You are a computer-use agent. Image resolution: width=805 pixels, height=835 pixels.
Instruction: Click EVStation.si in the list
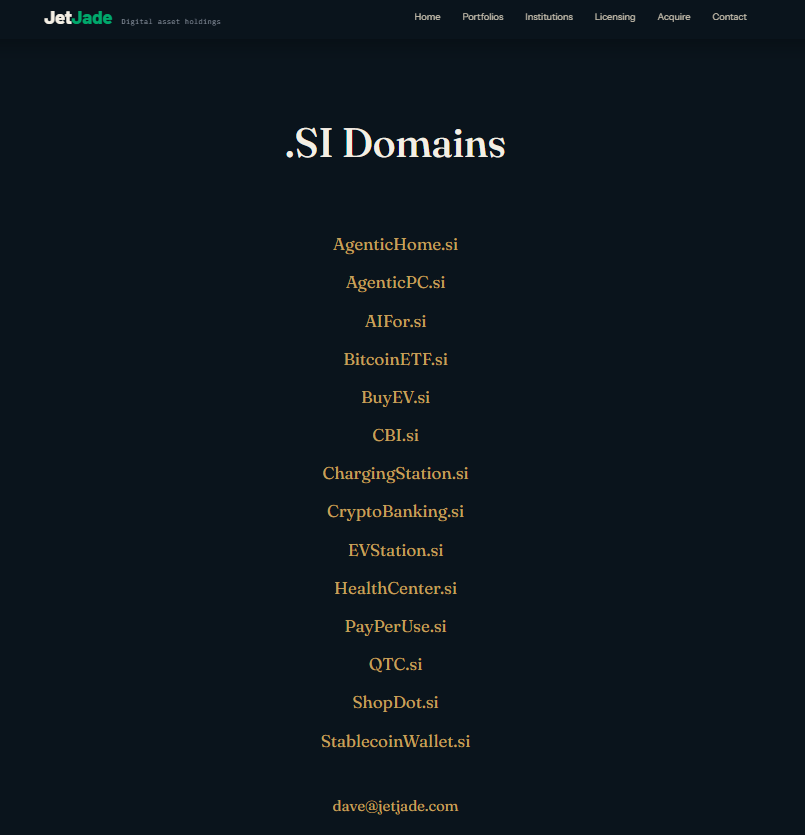pos(396,550)
